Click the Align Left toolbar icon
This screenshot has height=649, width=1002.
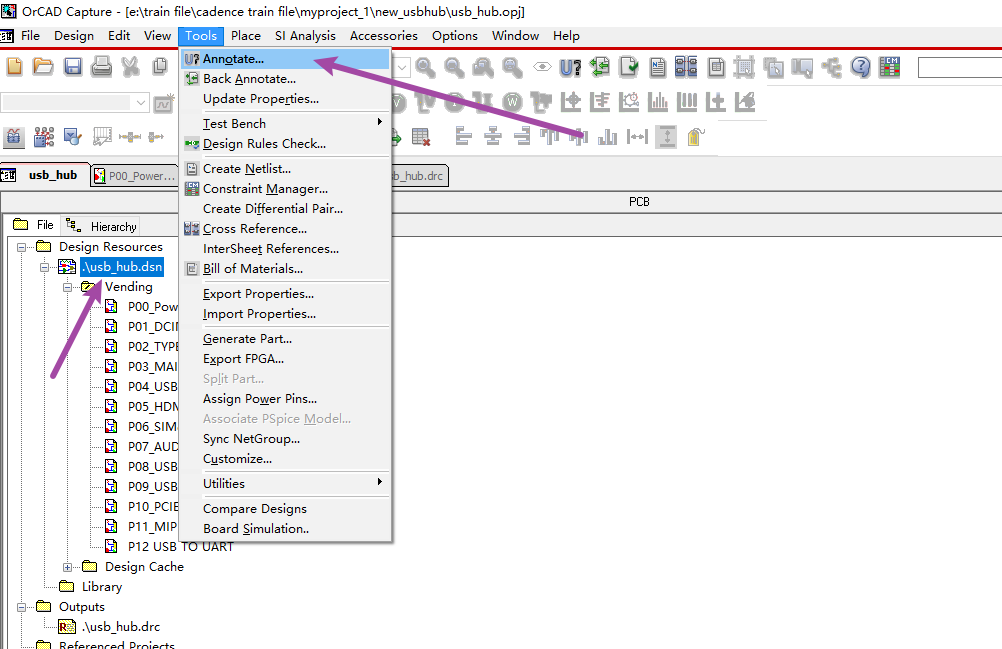tap(463, 136)
